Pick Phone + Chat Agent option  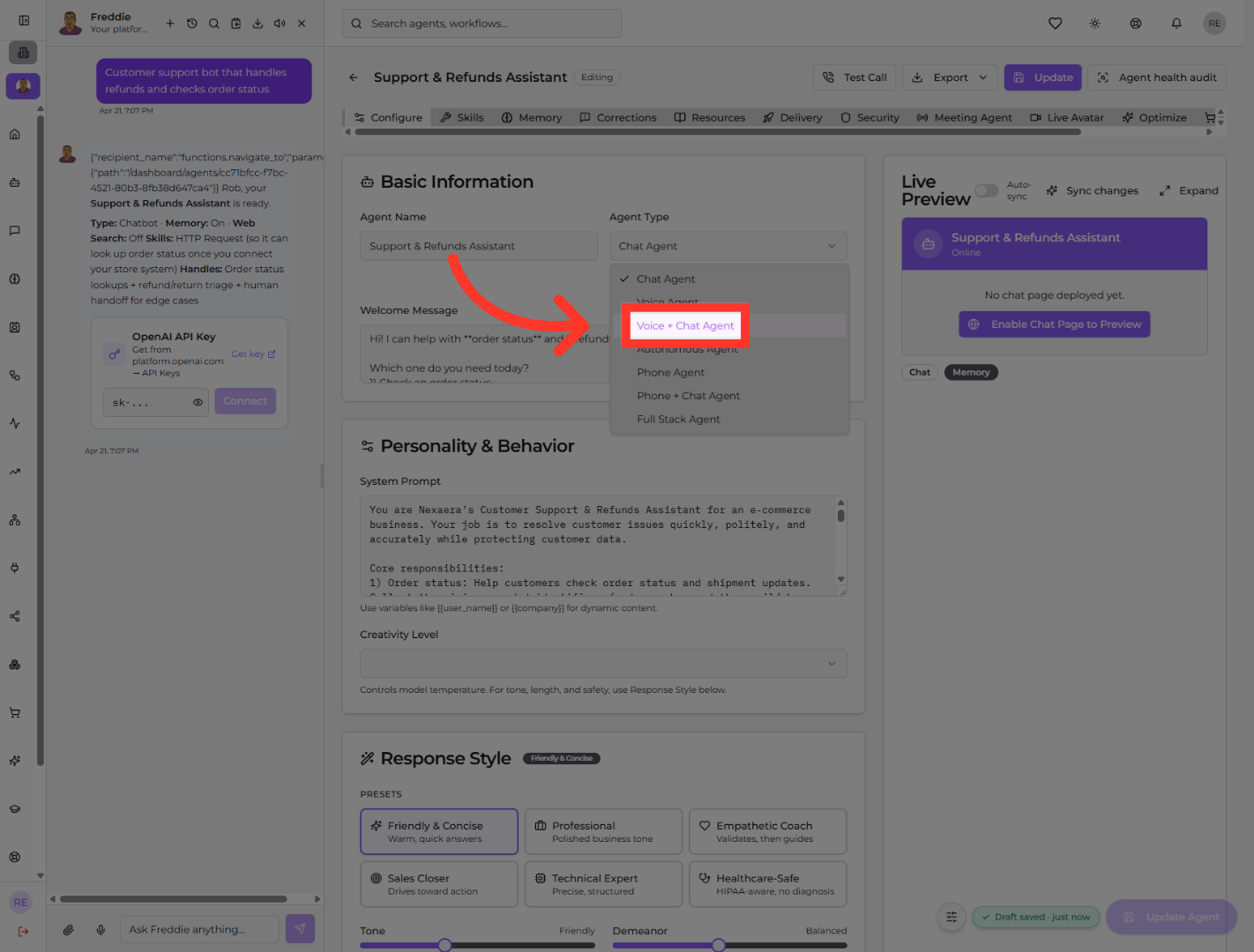tap(689, 396)
